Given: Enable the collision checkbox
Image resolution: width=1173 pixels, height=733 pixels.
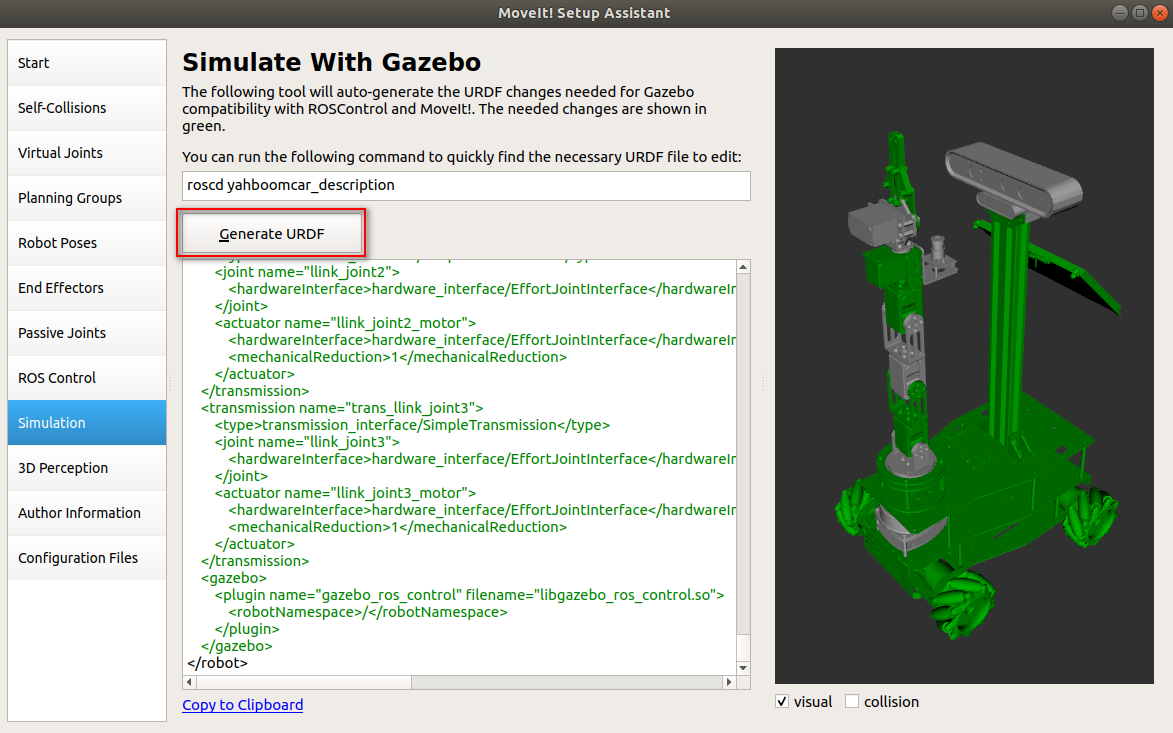Looking at the screenshot, I should pos(851,702).
